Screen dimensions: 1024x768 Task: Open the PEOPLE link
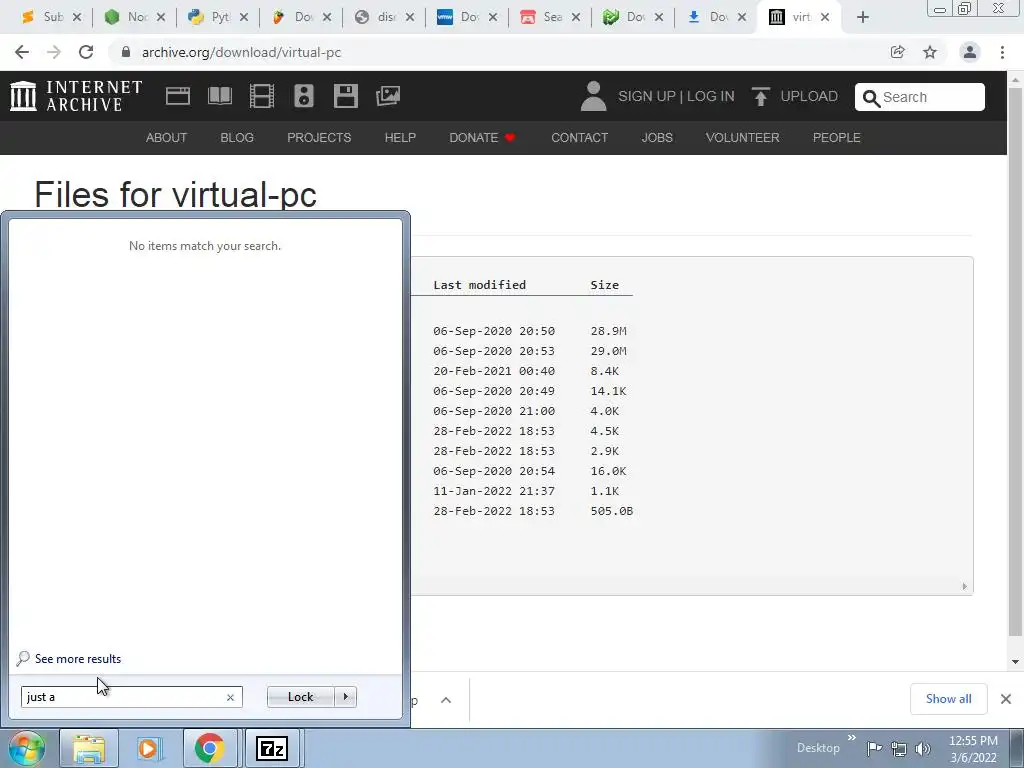(x=837, y=138)
